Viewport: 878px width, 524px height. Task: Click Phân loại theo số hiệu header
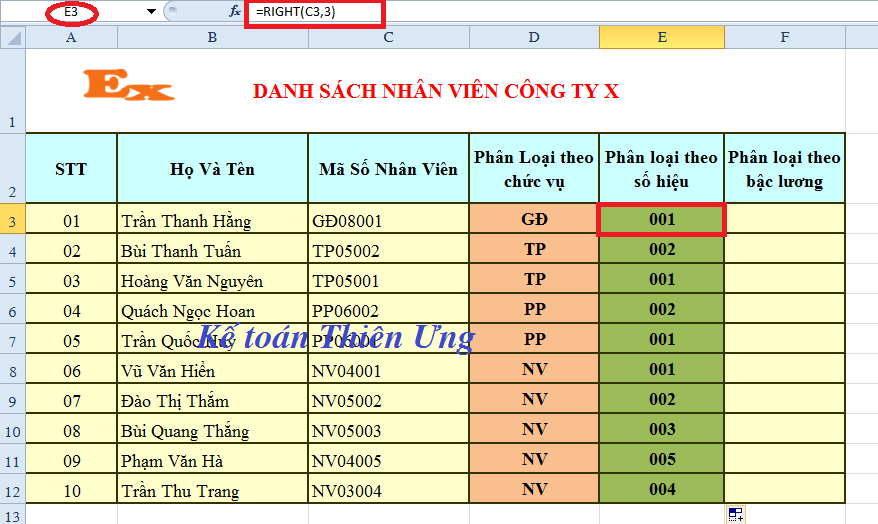pos(661,168)
